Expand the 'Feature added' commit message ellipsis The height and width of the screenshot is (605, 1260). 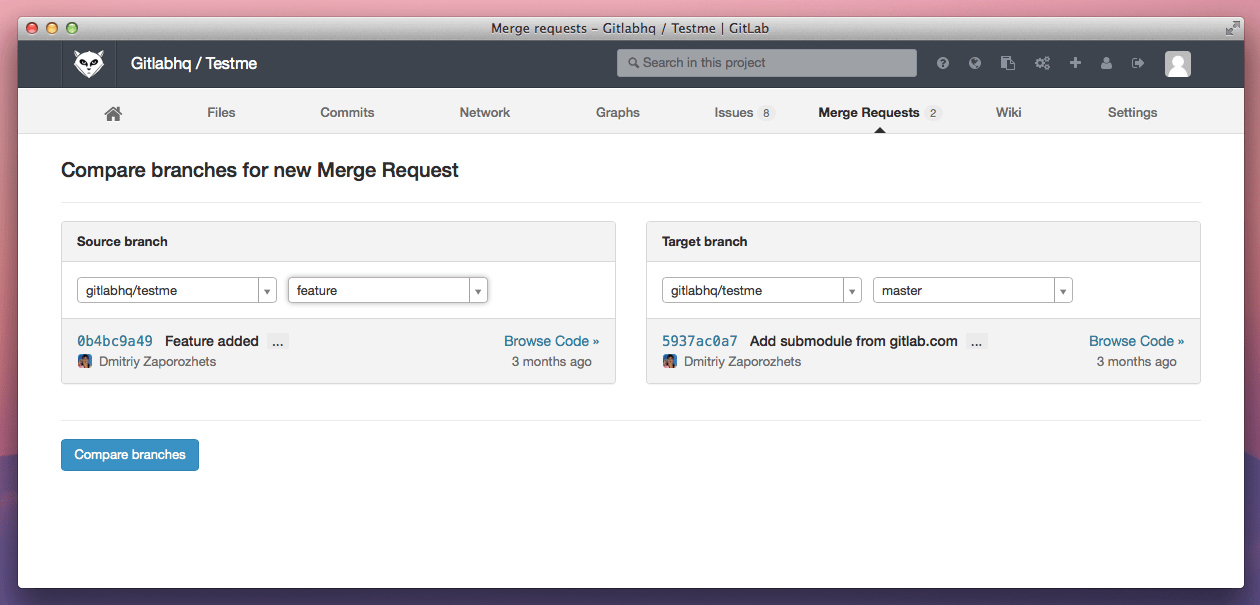click(x=277, y=341)
